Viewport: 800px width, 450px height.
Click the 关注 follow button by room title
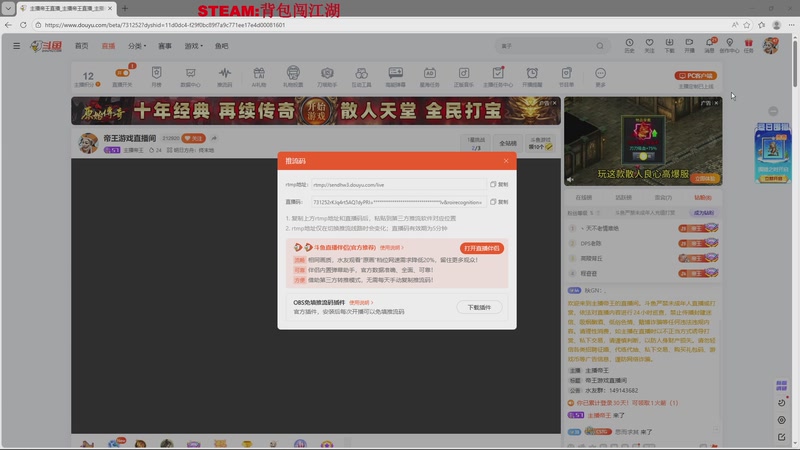[193, 138]
